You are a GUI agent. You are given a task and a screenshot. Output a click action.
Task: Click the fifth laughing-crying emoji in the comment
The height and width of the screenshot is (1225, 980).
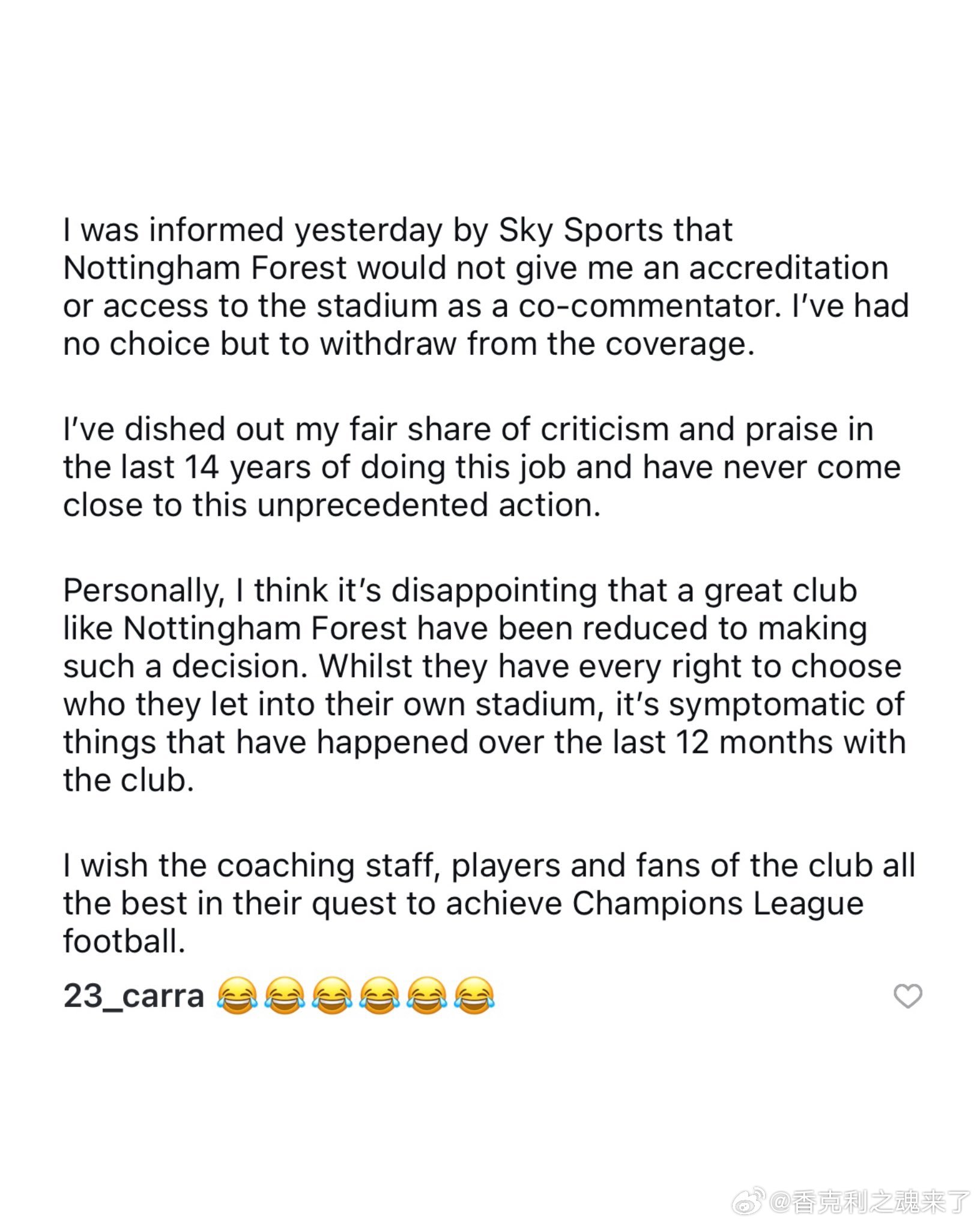pos(426,996)
